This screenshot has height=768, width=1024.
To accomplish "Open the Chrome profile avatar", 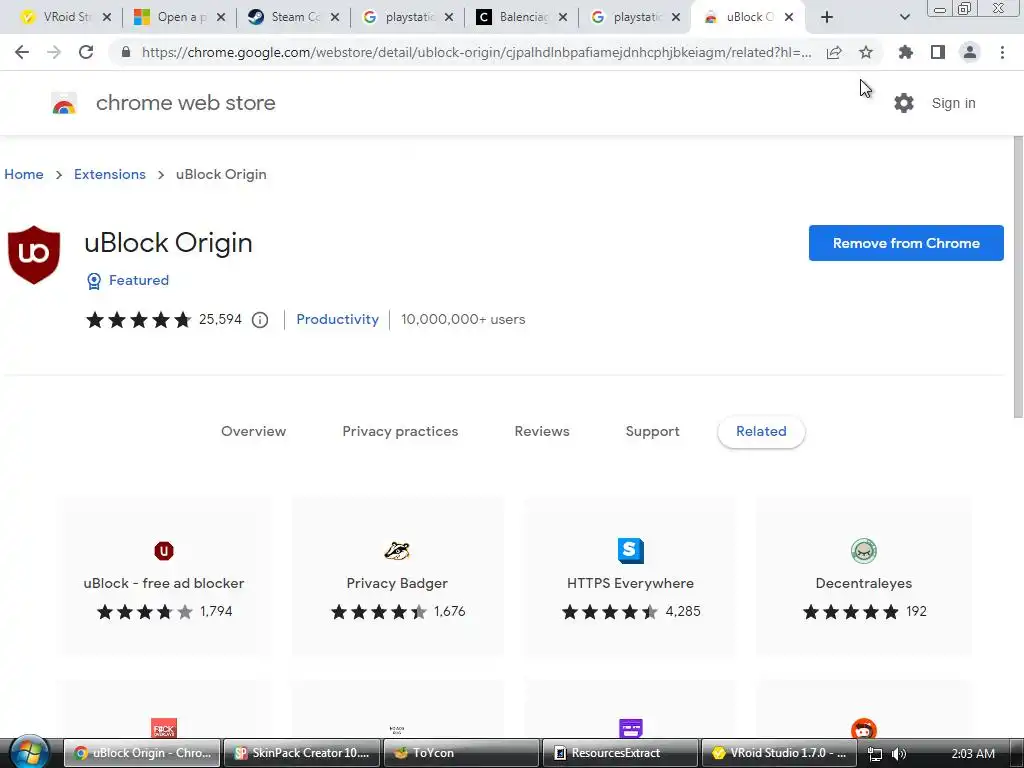I will tap(970, 52).
